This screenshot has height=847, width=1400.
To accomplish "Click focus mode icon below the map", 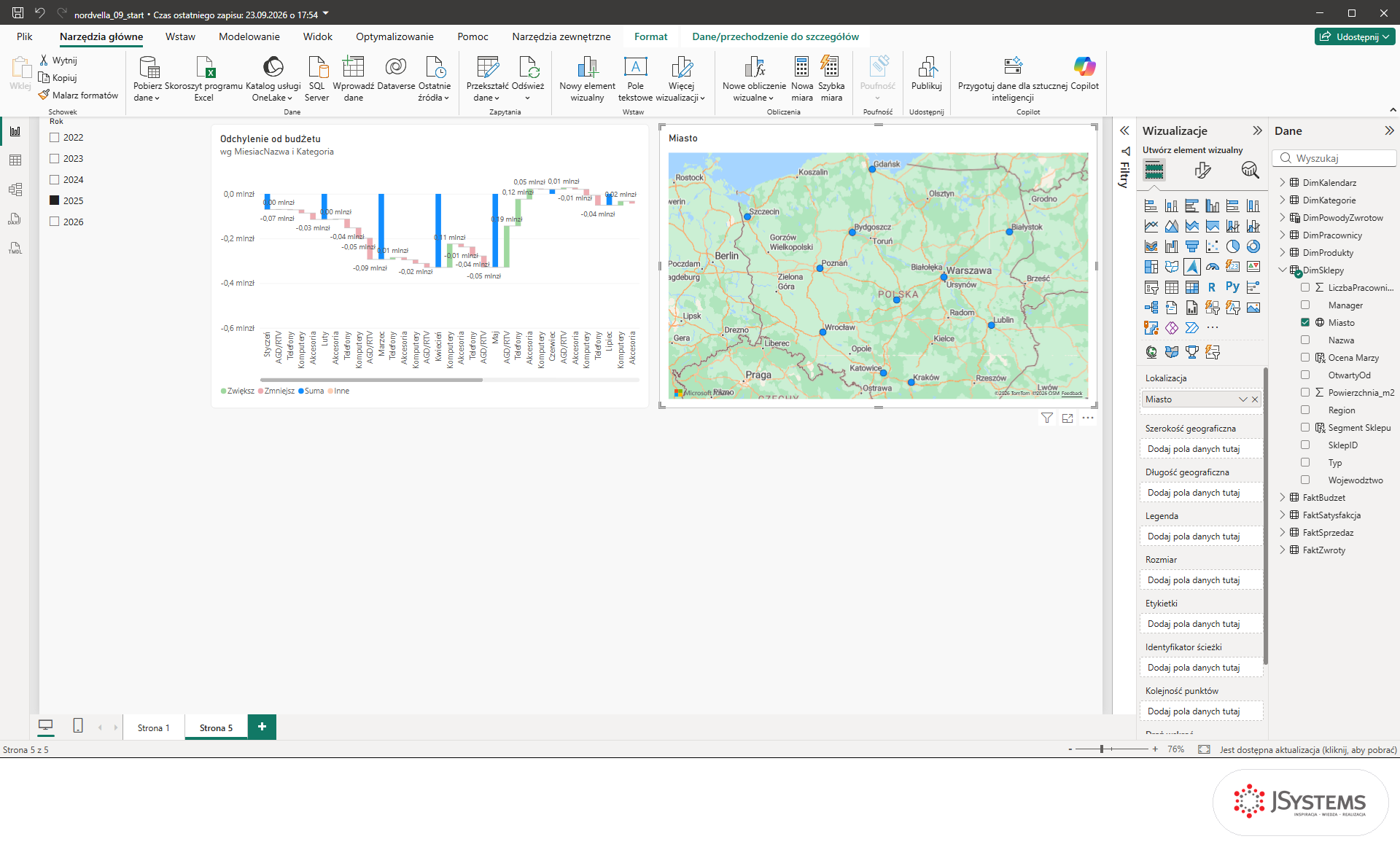I will (1067, 418).
